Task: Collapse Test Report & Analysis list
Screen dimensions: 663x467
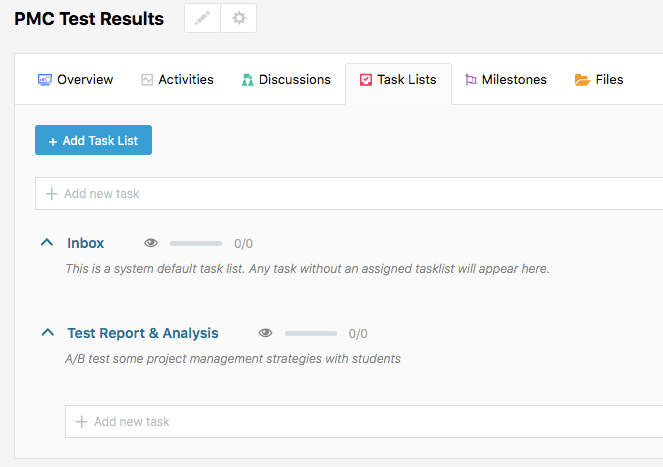Action: click(48, 332)
